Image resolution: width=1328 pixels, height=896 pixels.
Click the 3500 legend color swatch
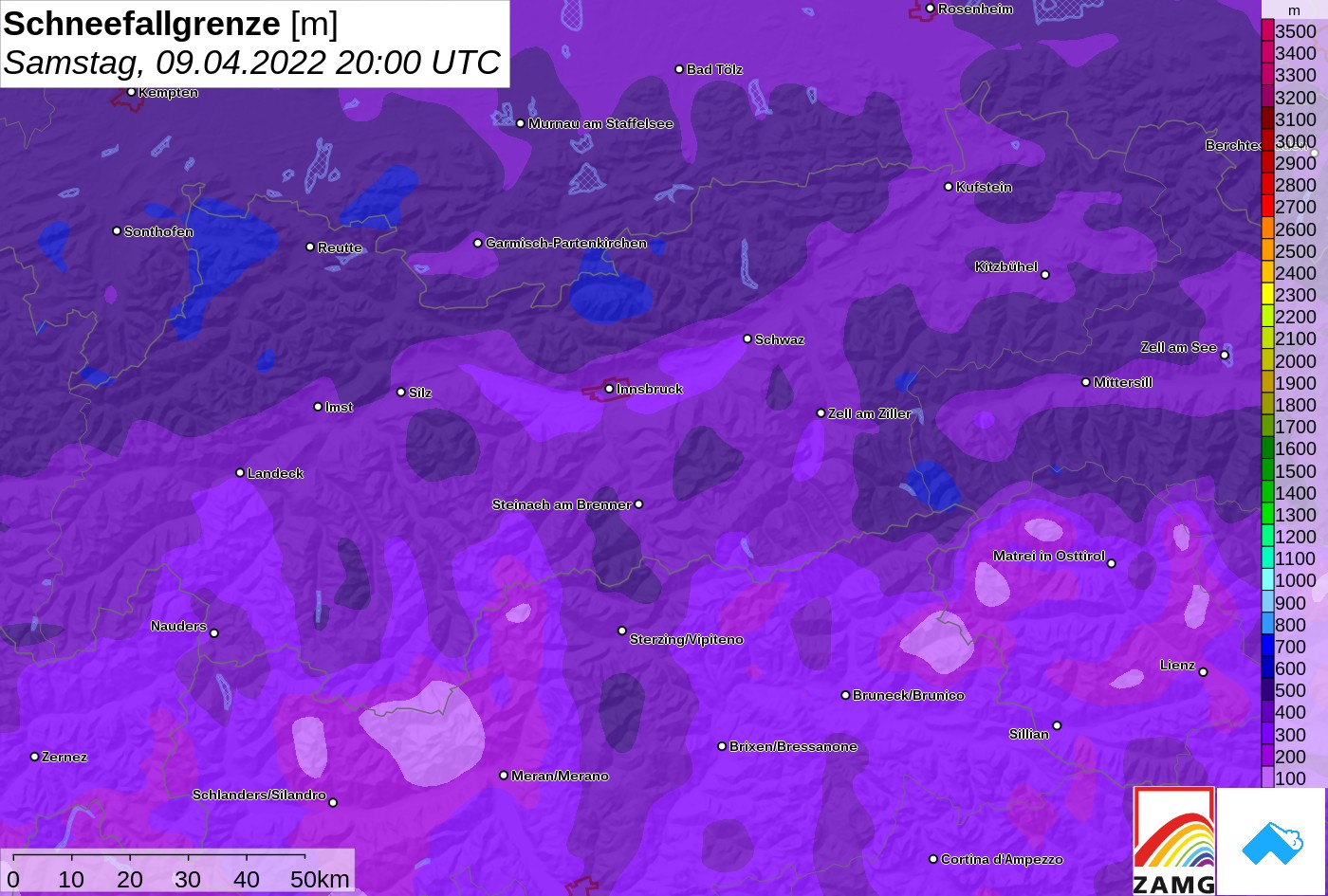click(1267, 31)
